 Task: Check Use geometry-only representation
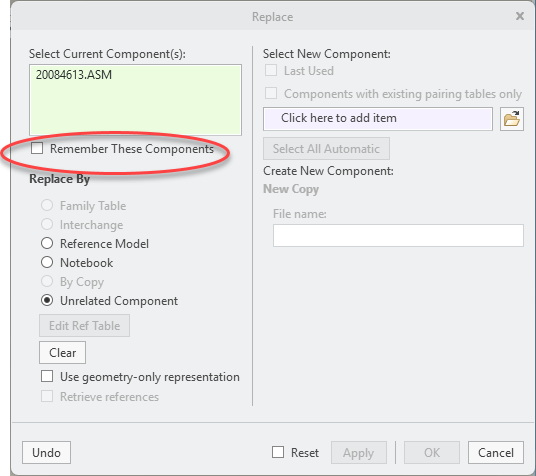pyautogui.click(x=47, y=376)
